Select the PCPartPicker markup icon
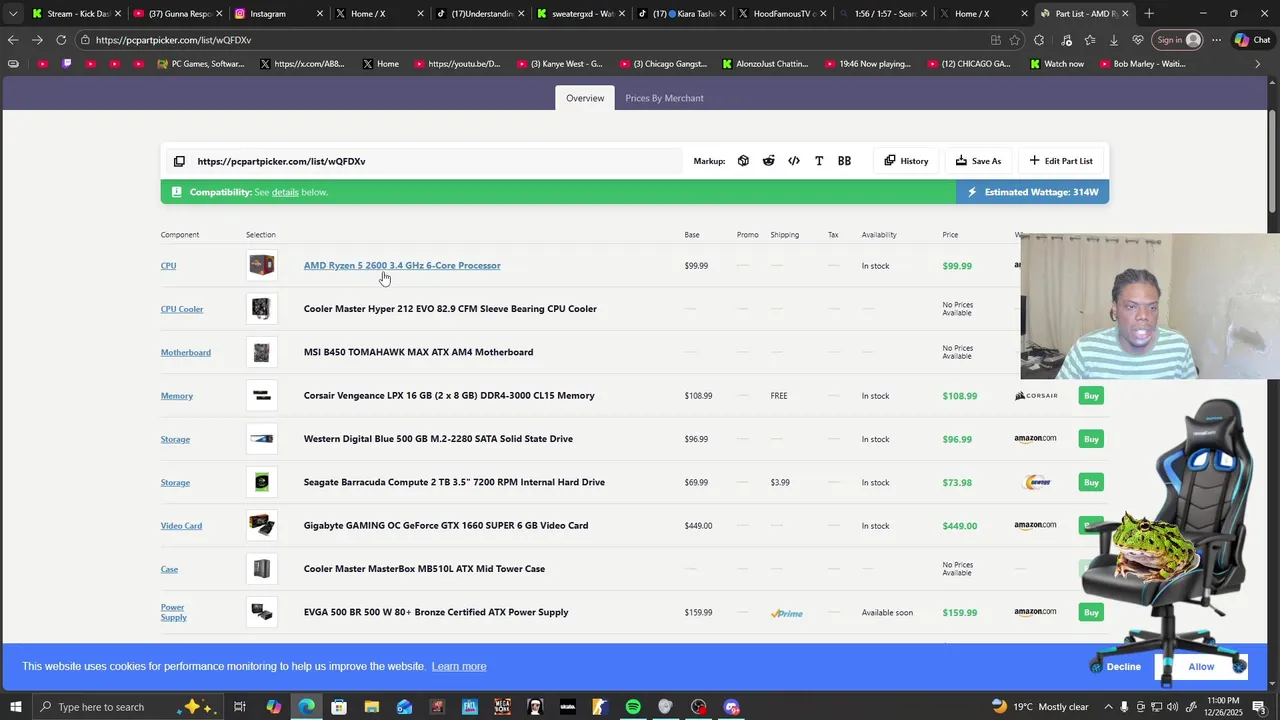The height and width of the screenshot is (720, 1280). (x=743, y=161)
